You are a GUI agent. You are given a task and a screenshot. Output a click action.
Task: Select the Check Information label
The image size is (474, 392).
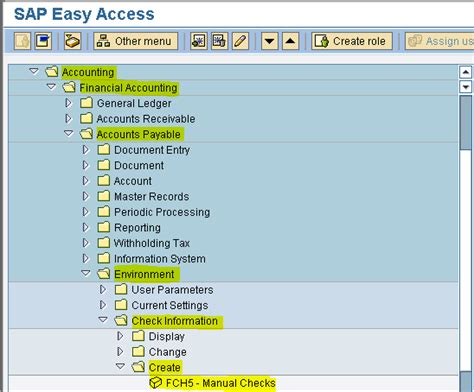pyautogui.click(x=175, y=321)
